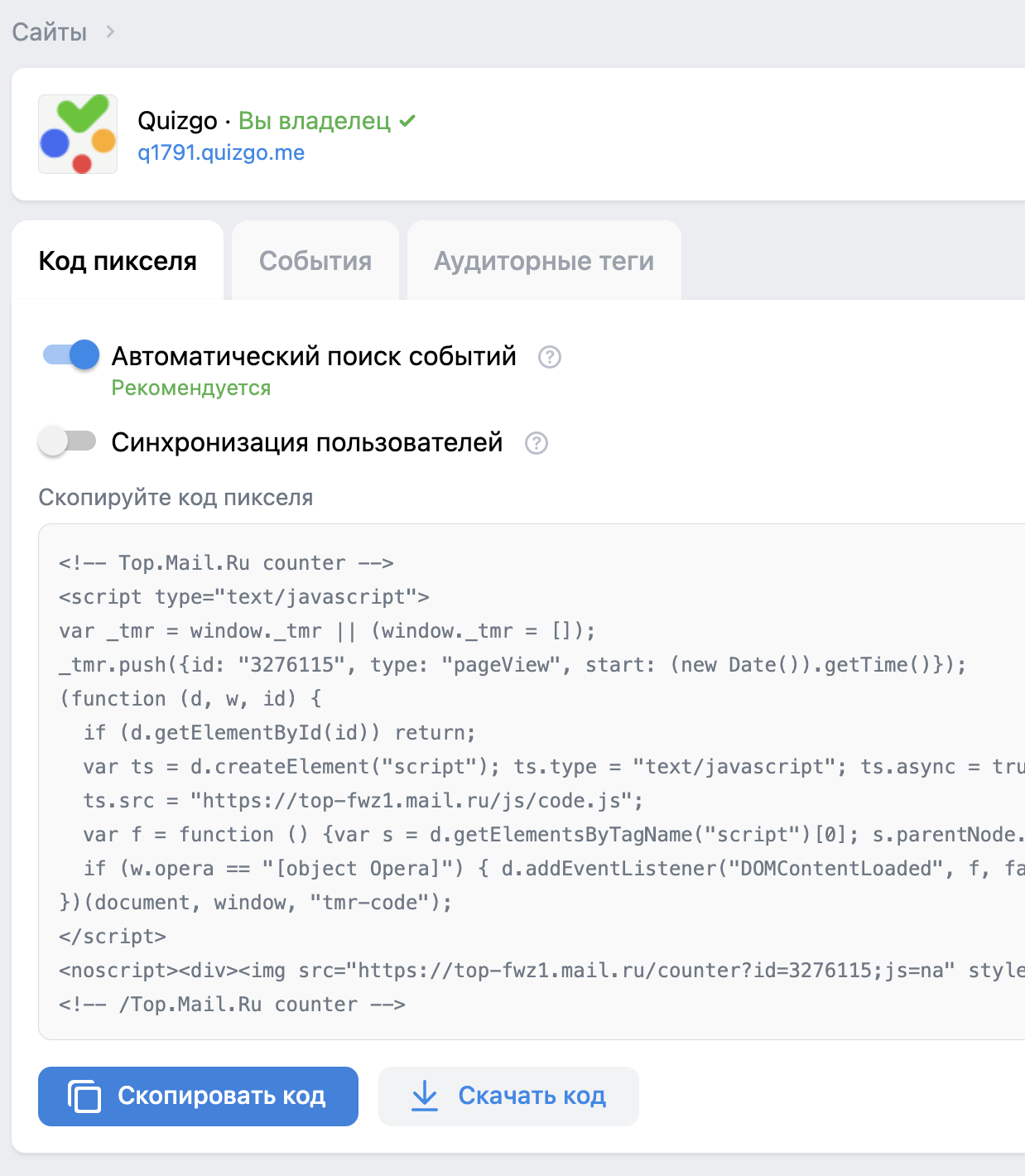The width and height of the screenshot is (1025, 1176).
Task: Click the "<!-- /Top.Mail.Ru counter -->" line
Action: [232, 1005]
